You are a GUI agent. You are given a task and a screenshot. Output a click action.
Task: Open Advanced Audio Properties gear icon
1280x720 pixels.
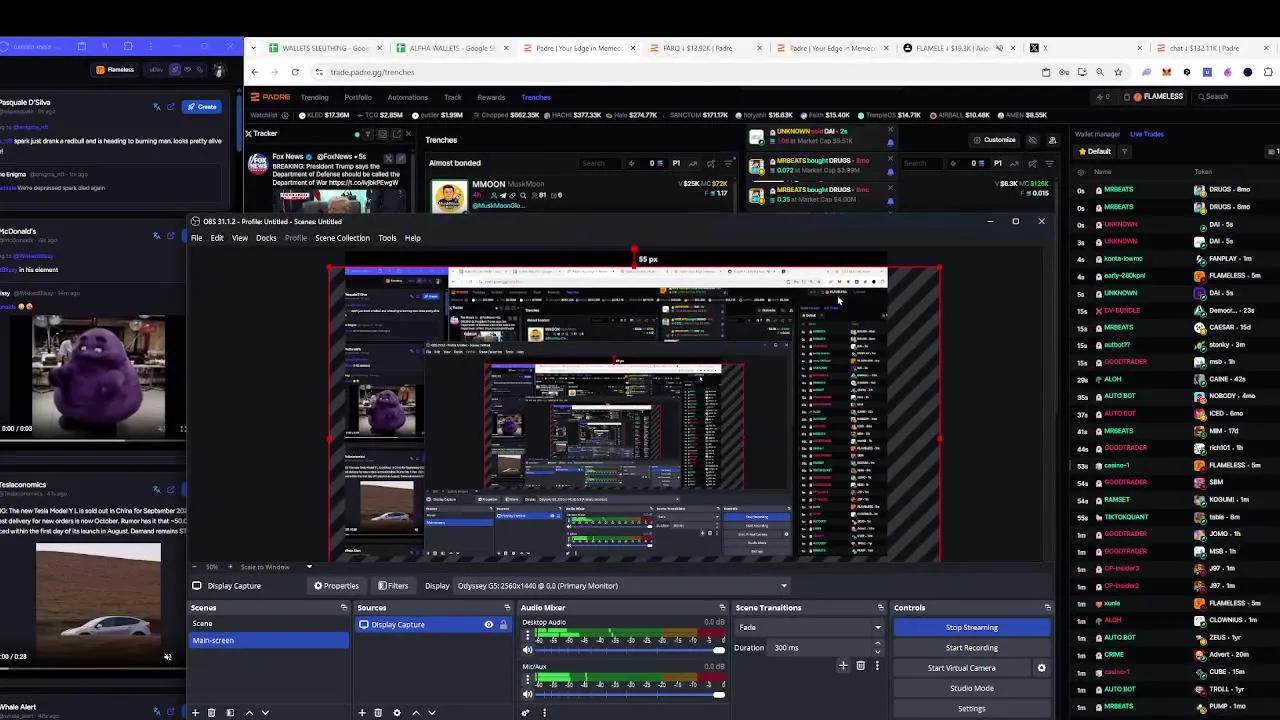coord(525,713)
